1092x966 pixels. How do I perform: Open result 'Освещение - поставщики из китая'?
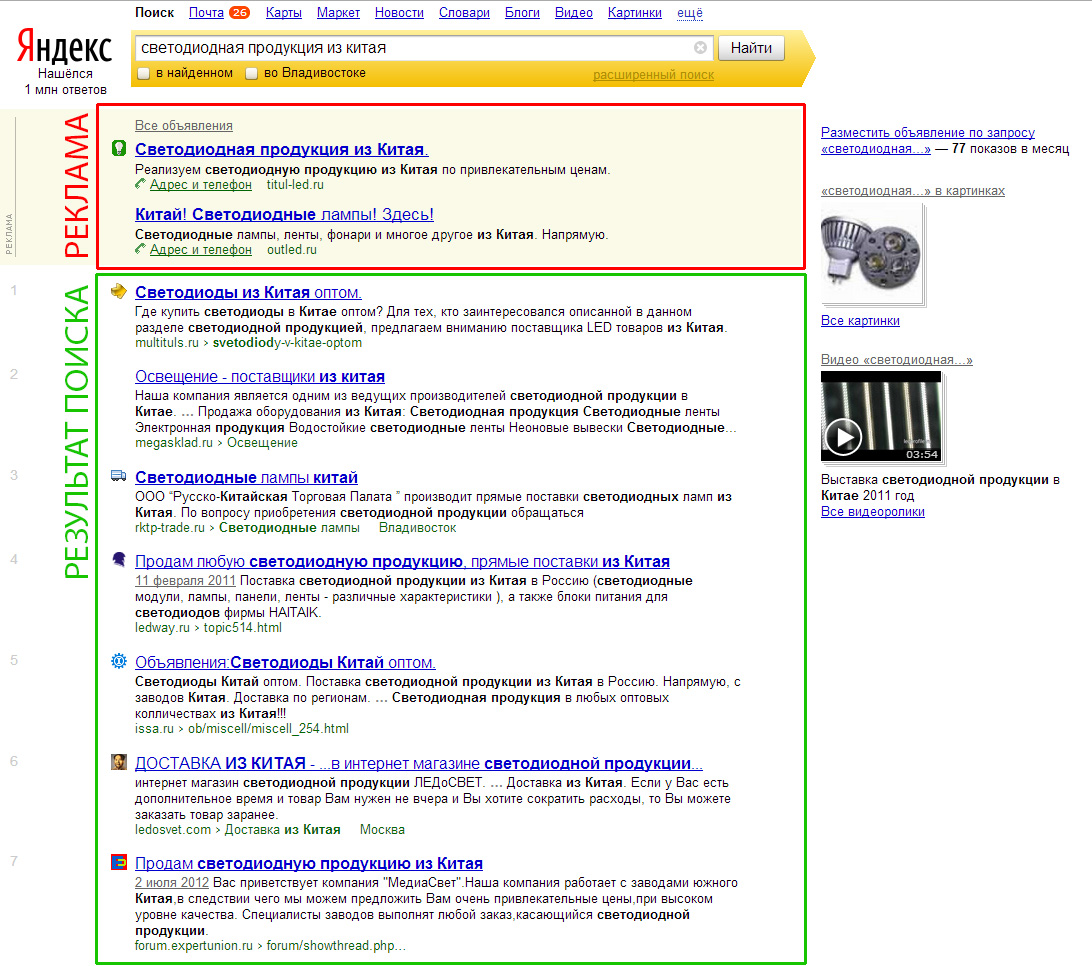click(x=260, y=377)
